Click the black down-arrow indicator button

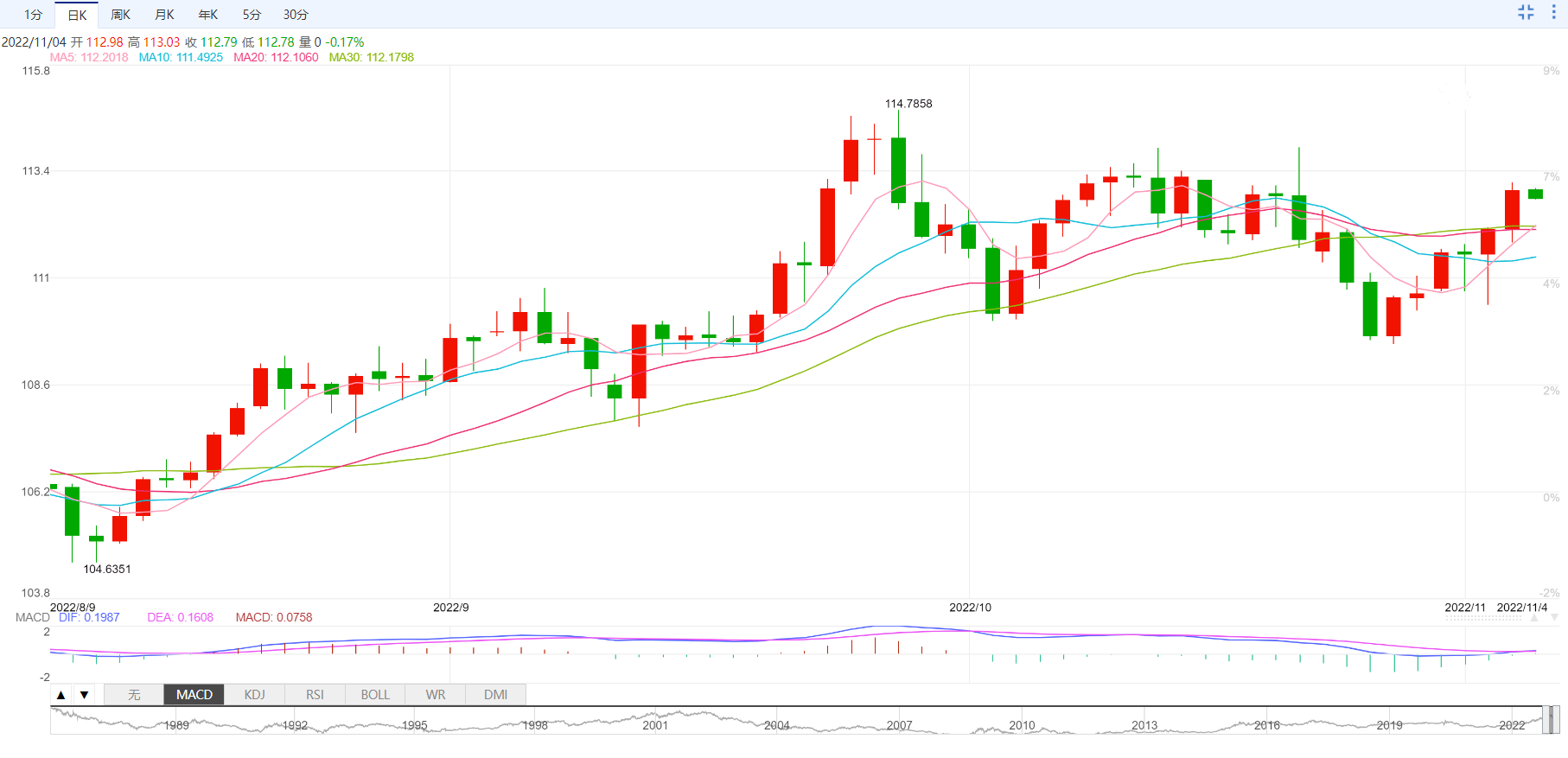[x=84, y=695]
